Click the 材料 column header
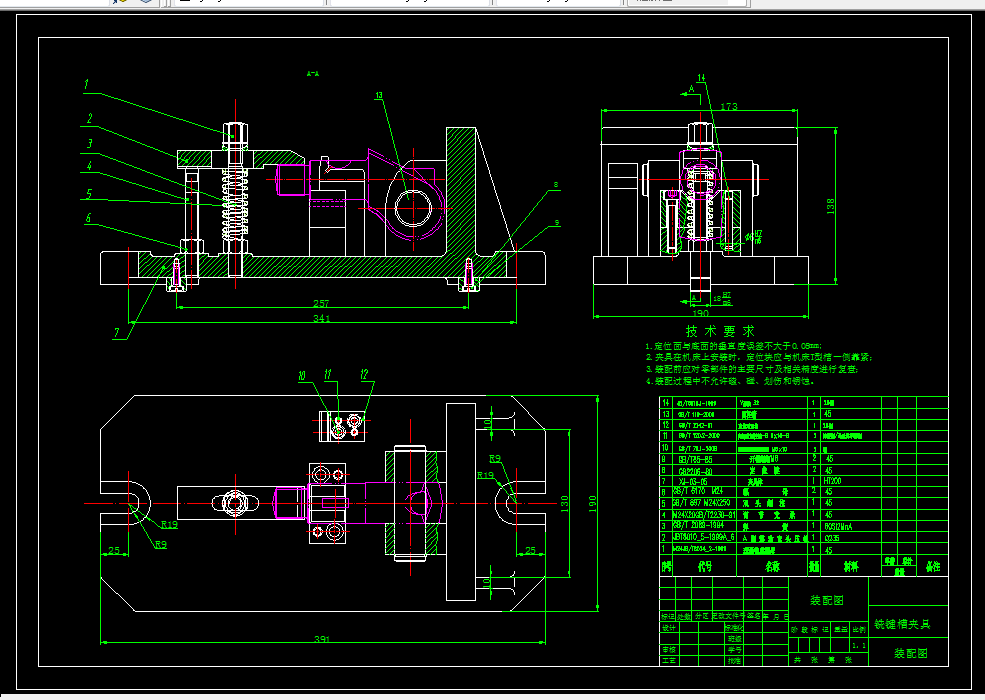The height and width of the screenshot is (700, 985). coord(851,567)
